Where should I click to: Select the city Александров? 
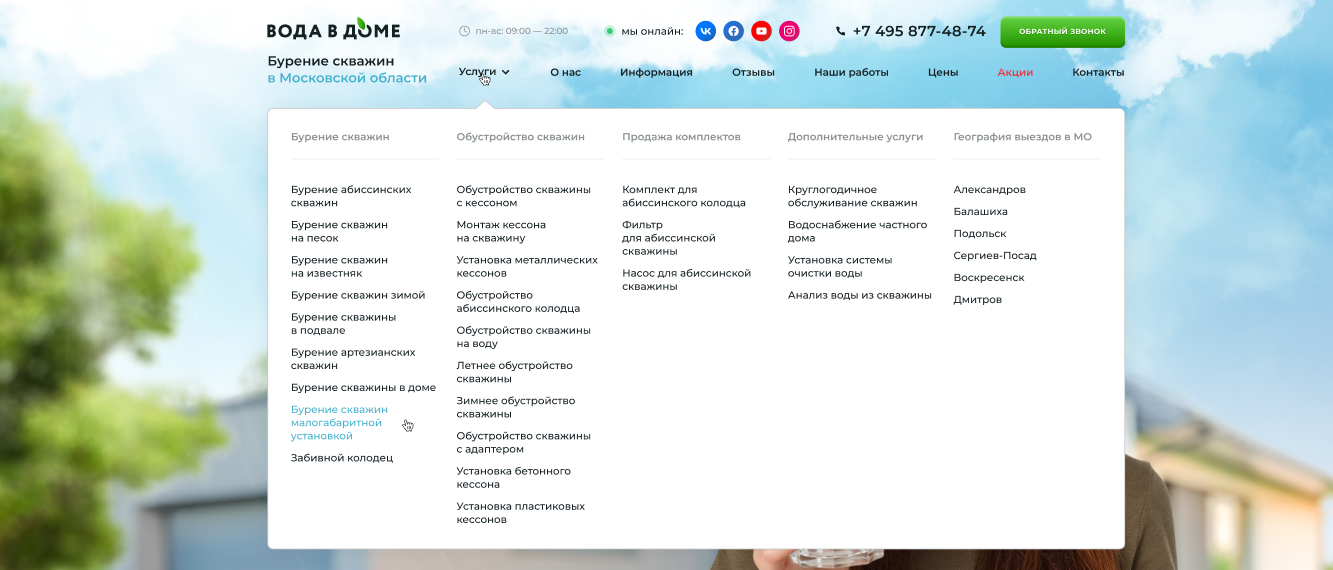pyautogui.click(x=989, y=190)
